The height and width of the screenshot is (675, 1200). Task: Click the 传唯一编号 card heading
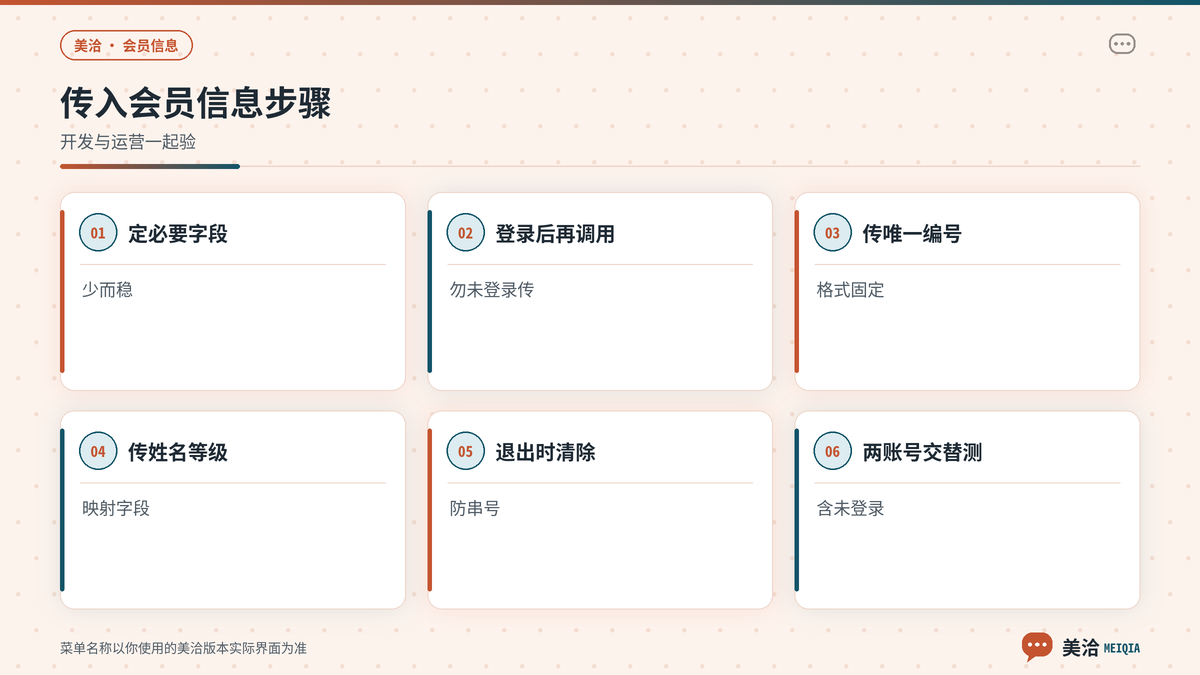tap(912, 234)
